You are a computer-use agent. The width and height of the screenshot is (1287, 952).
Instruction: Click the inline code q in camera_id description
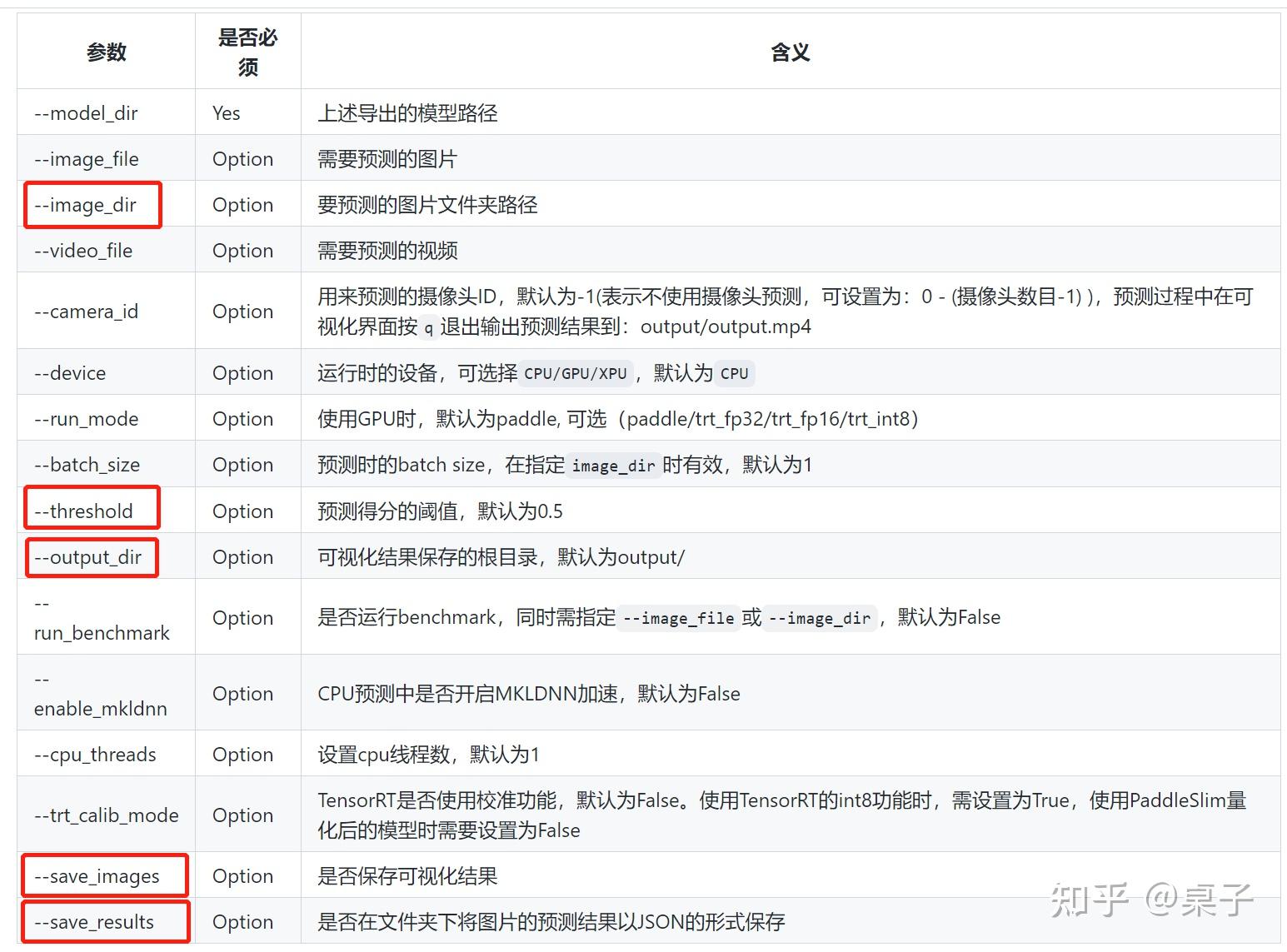[x=428, y=327]
